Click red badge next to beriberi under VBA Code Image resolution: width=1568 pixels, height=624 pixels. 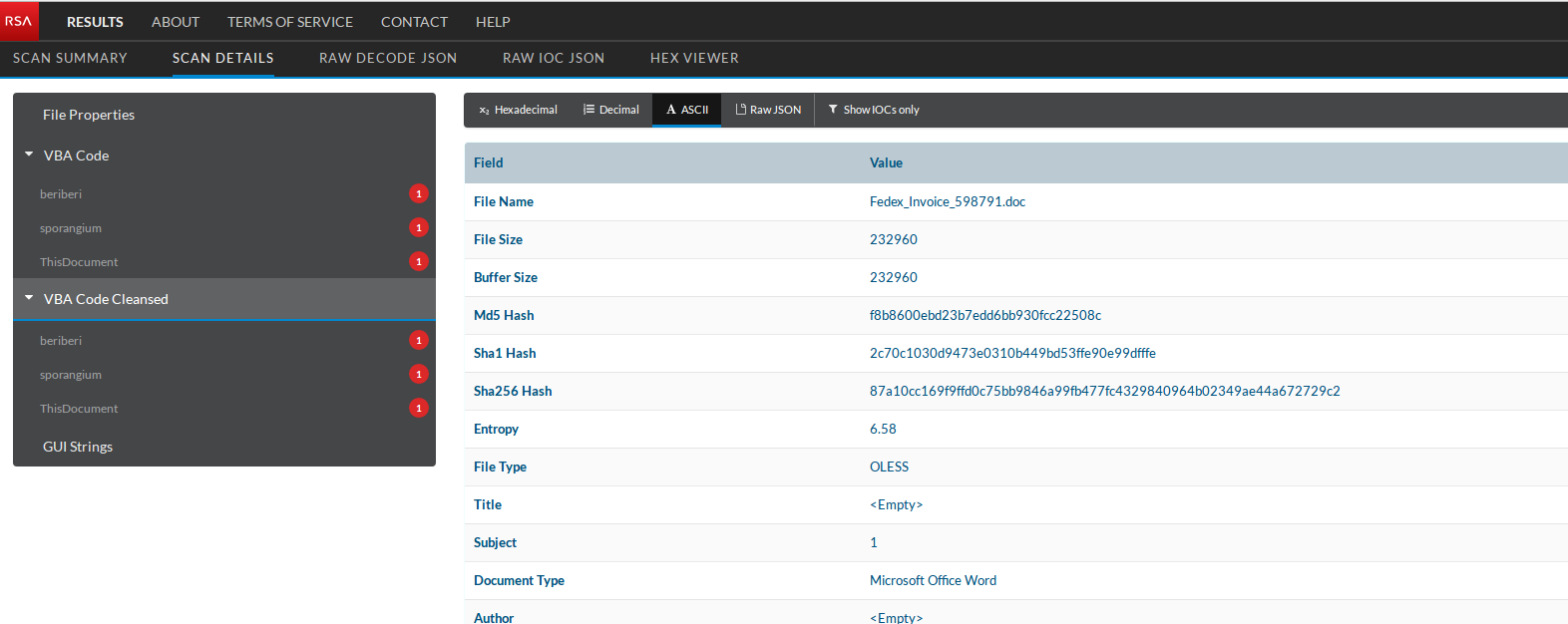[419, 194]
